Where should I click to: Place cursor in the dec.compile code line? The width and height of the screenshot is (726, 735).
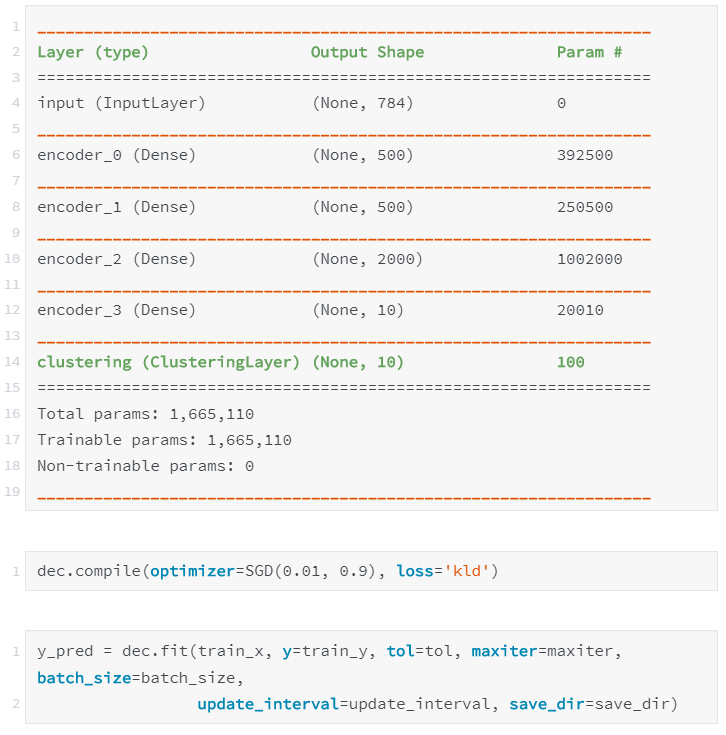[267, 572]
